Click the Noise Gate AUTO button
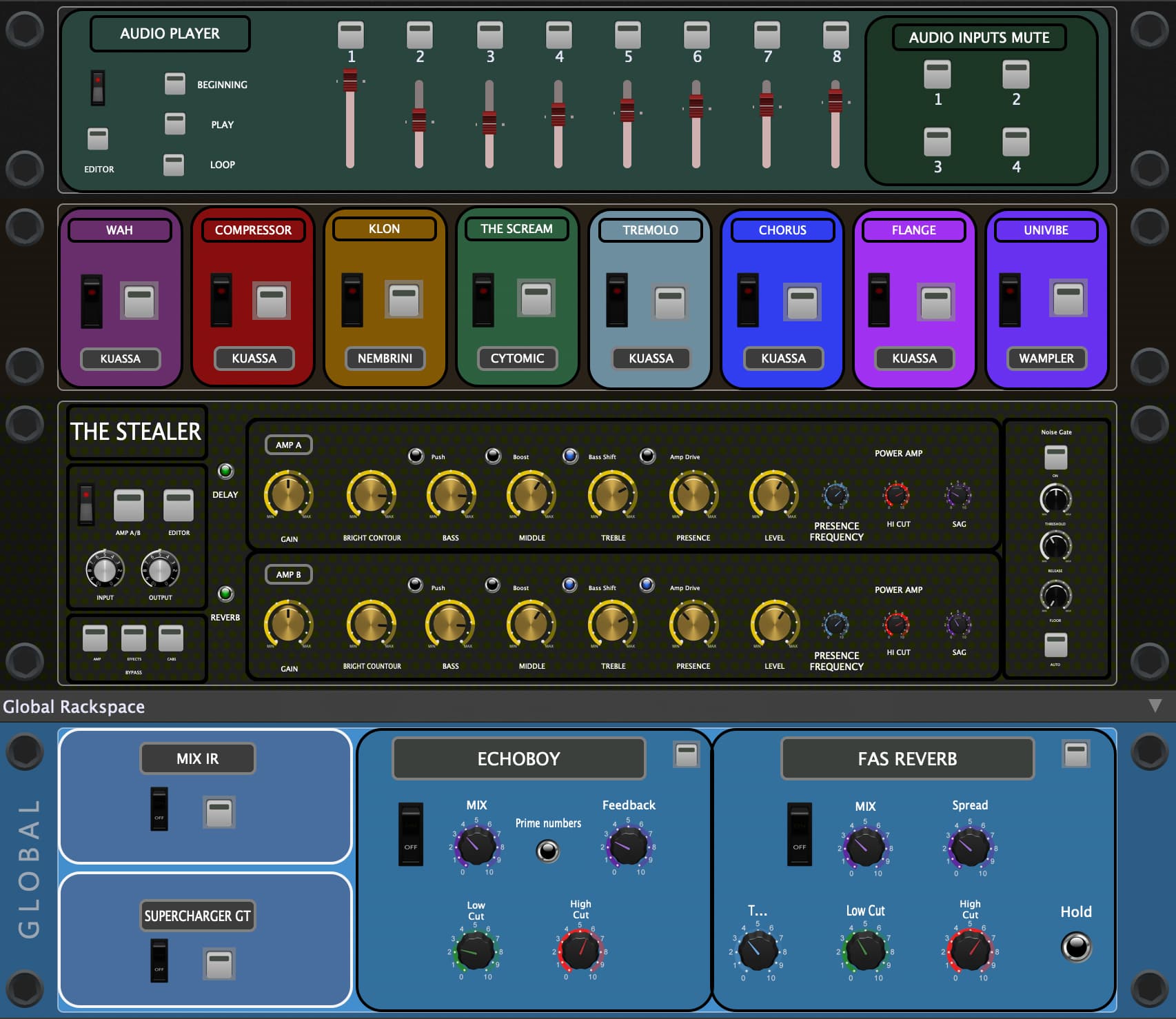Image resolution: width=1176 pixels, height=1019 pixels. click(1056, 645)
